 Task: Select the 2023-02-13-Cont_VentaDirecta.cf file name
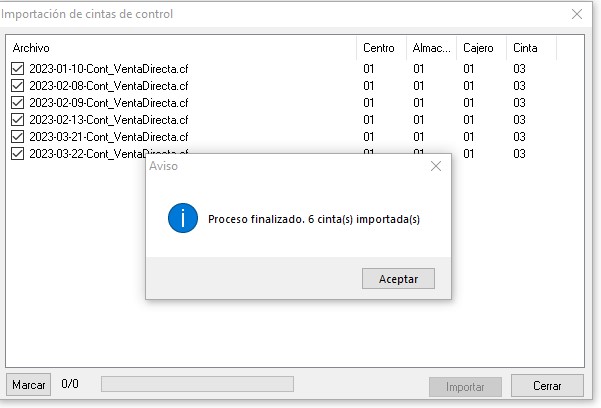109,120
